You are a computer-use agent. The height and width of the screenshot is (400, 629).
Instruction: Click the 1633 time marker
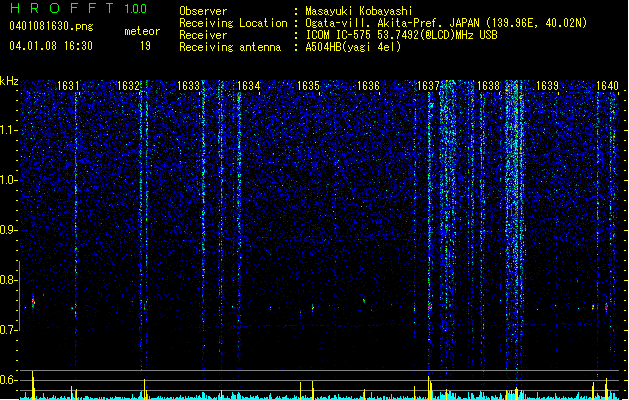(188, 86)
